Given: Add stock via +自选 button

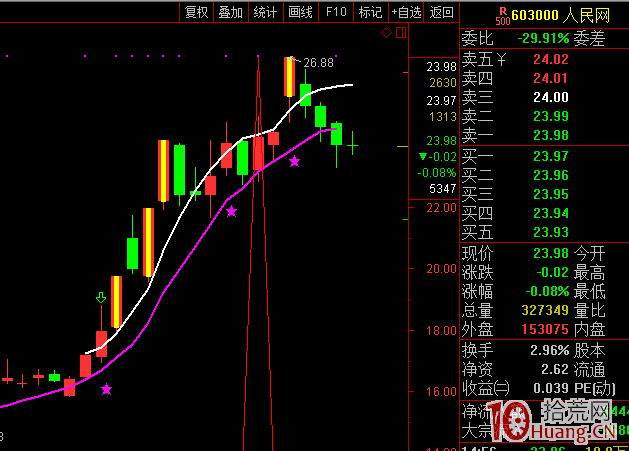Looking at the screenshot, I should (406, 12).
